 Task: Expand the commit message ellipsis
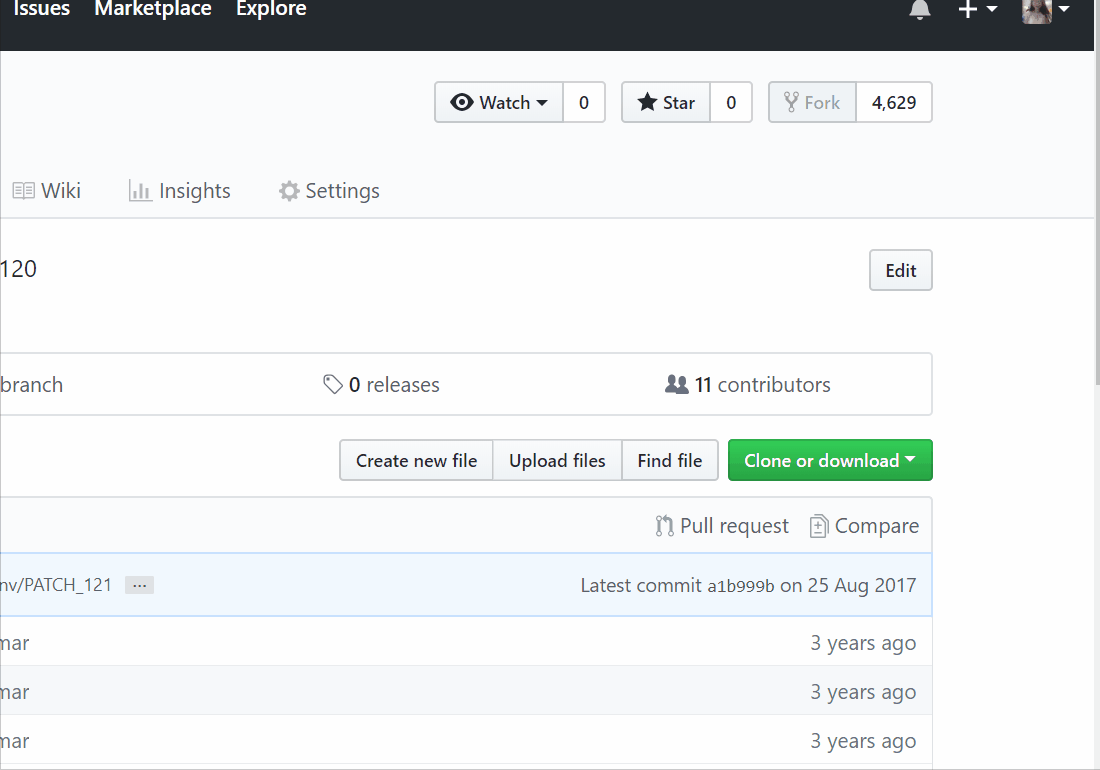(139, 585)
